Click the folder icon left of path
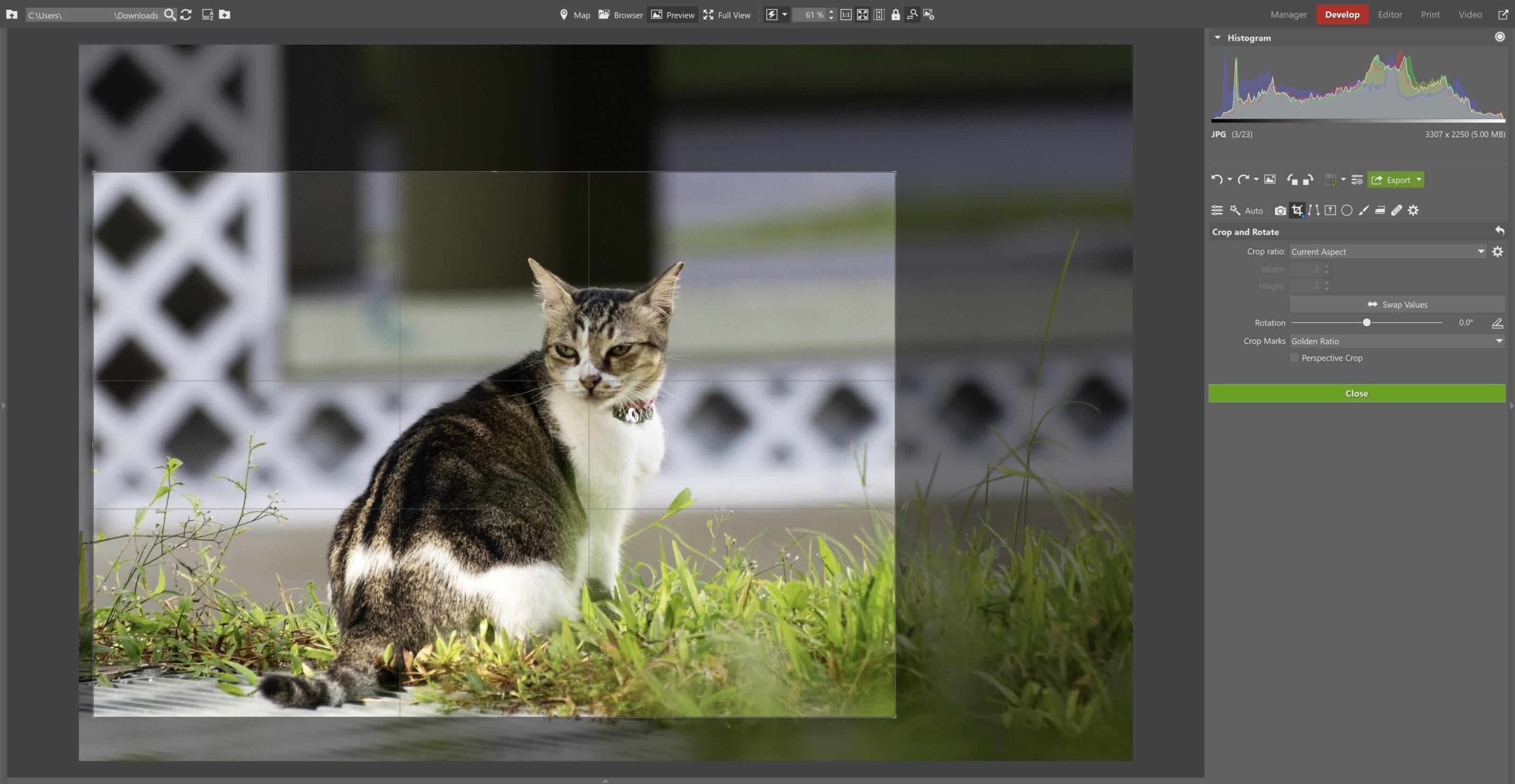 [x=12, y=15]
